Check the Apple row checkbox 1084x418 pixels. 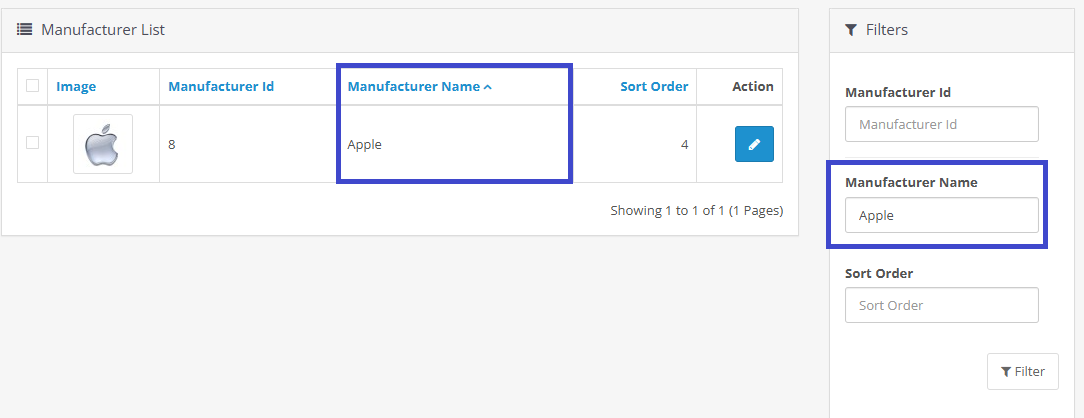(x=33, y=143)
